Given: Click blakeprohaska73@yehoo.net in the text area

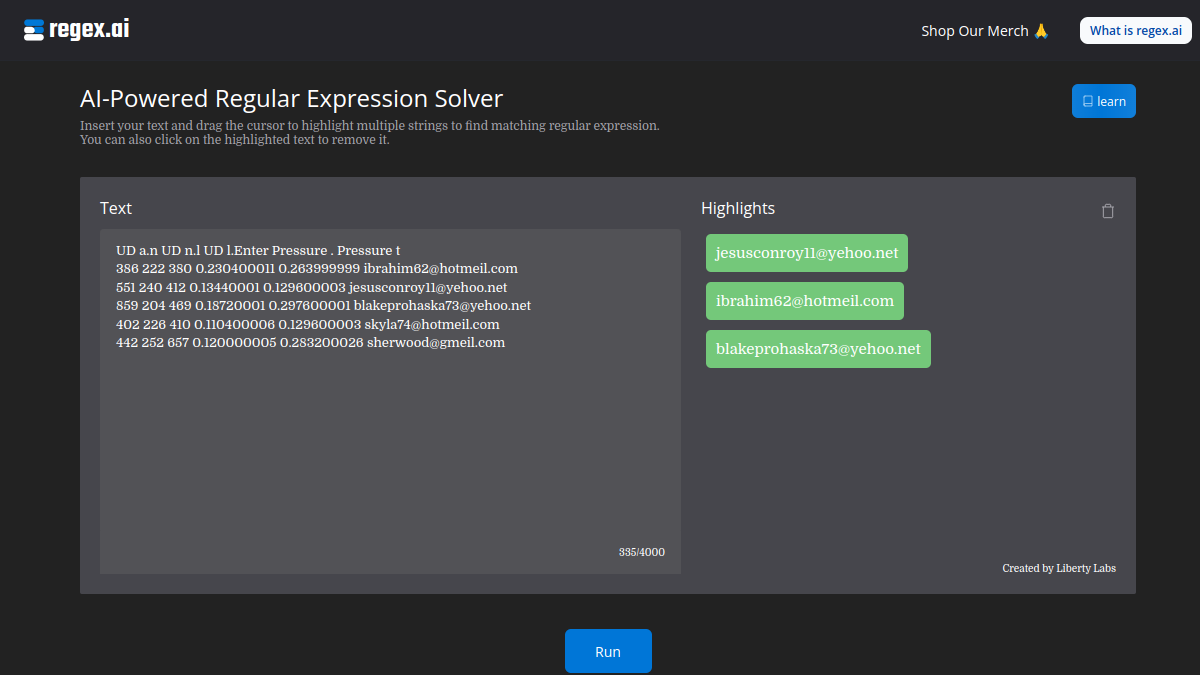Looking at the screenshot, I should click(442, 305).
